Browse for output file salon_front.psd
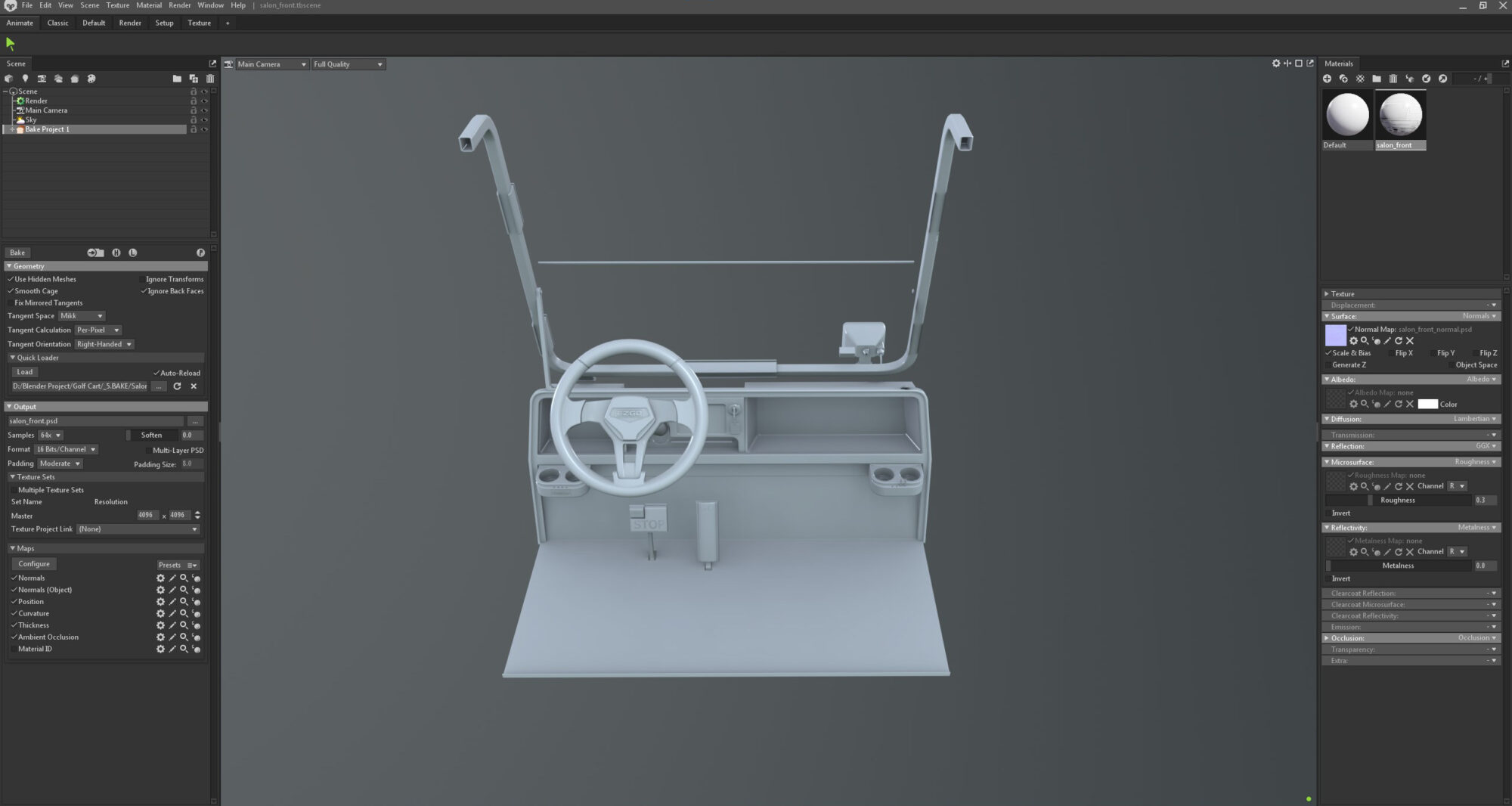This screenshot has width=1512, height=806. [195, 421]
